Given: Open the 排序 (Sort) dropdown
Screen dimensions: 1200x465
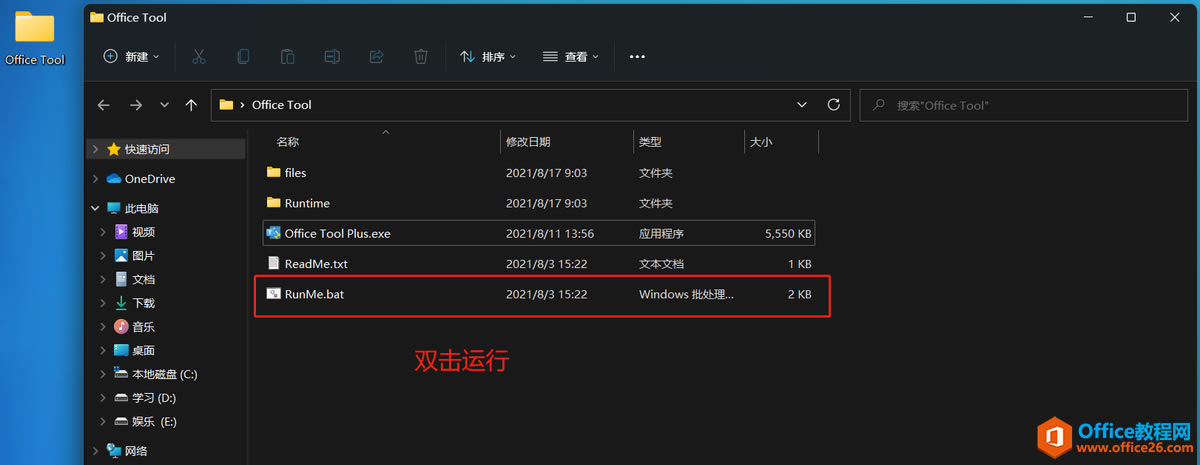Looking at the screenshot, I should coord(488,57).
